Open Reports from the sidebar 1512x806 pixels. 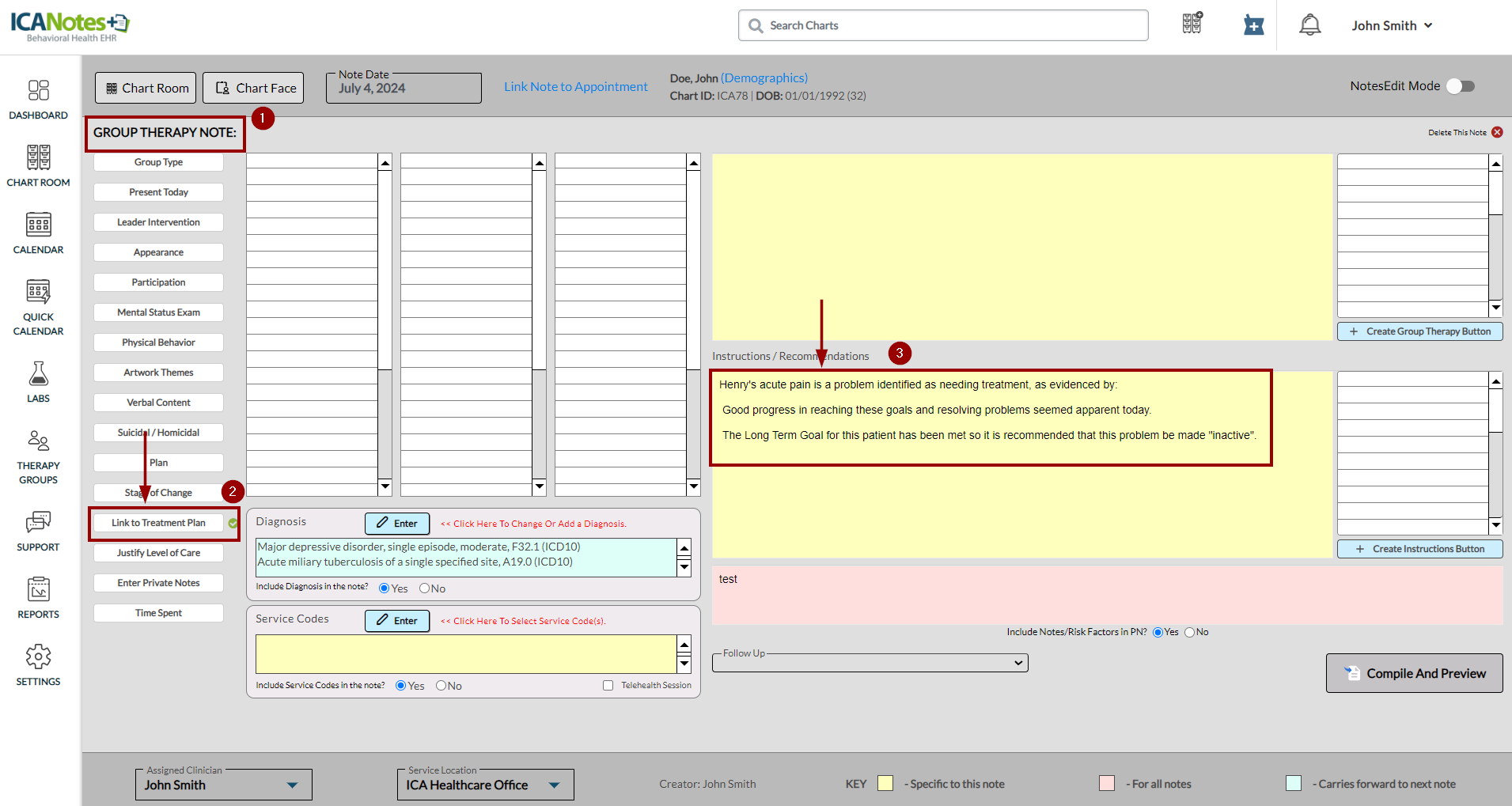point(38,597)
